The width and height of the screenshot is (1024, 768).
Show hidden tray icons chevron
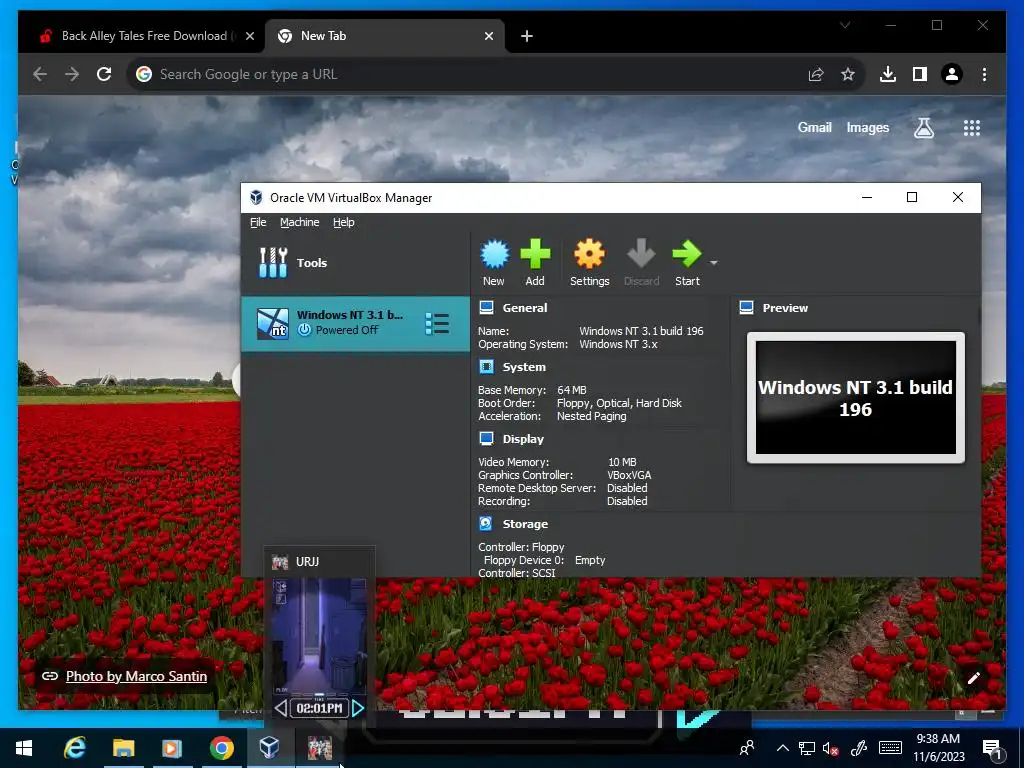click(782, 748)
